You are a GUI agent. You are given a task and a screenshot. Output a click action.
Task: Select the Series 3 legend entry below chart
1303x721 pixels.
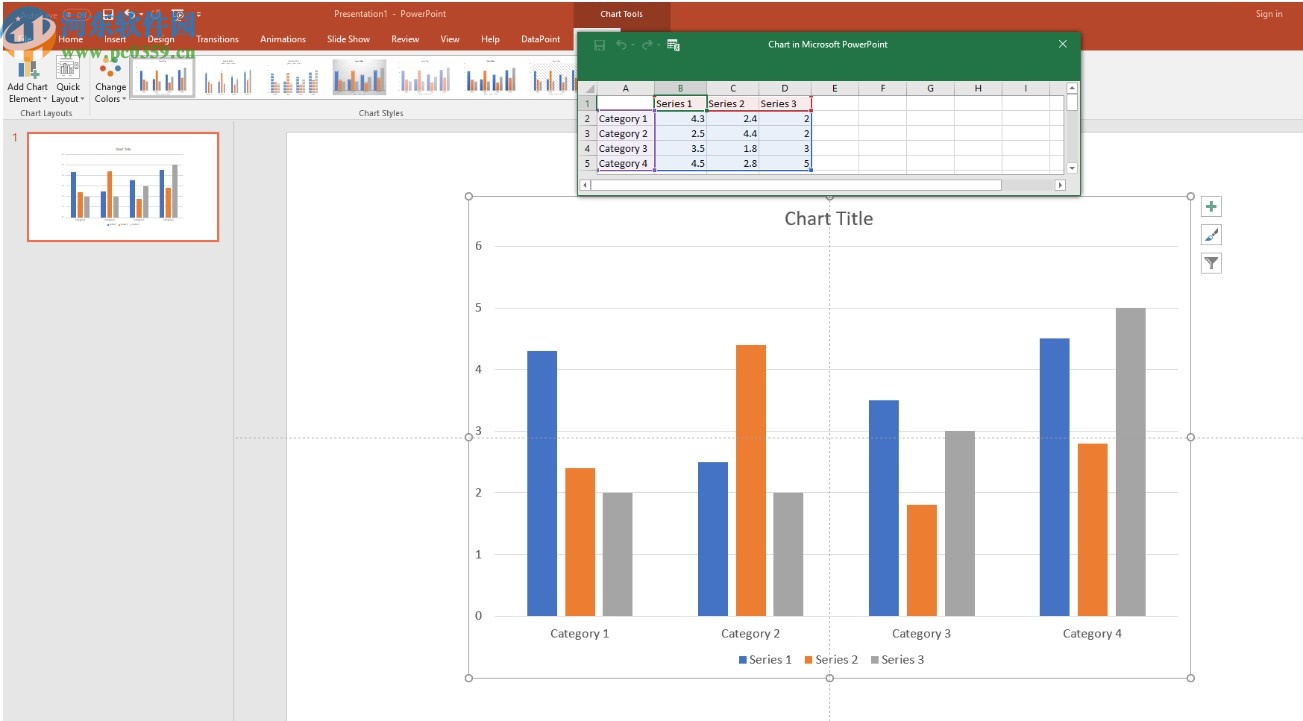click(x=897, y=660)
